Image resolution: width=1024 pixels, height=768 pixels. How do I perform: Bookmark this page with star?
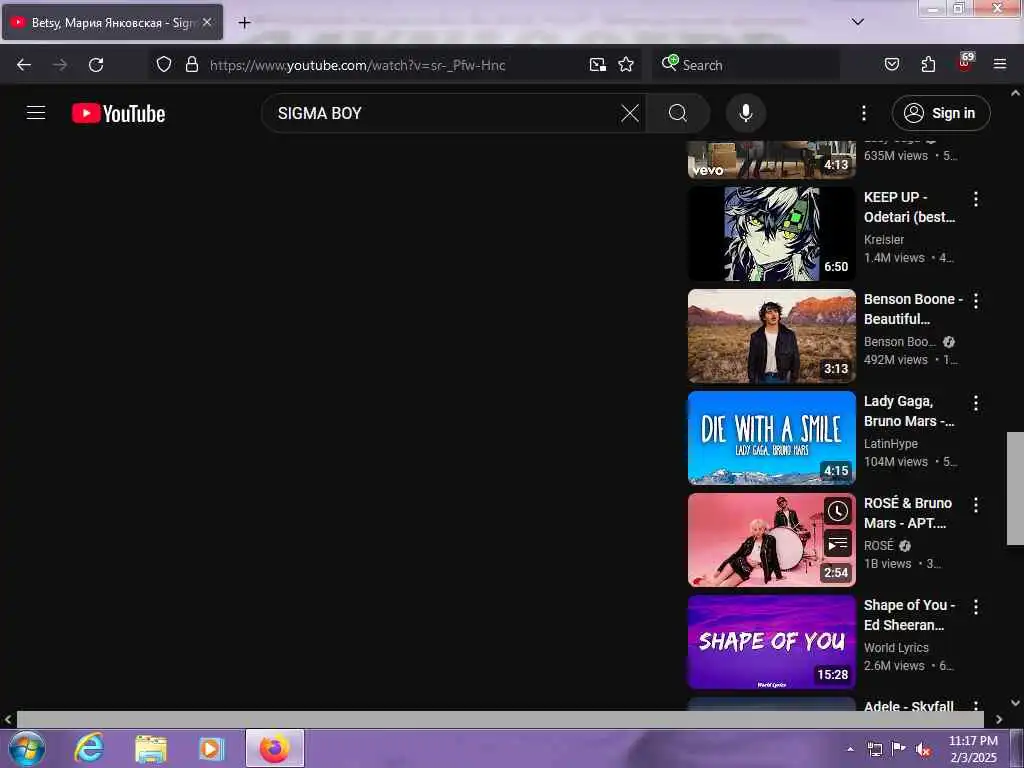click(626, 64)
